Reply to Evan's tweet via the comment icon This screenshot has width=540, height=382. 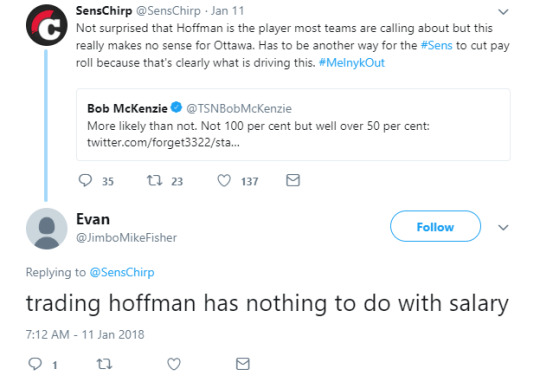(x=35, y=364)
